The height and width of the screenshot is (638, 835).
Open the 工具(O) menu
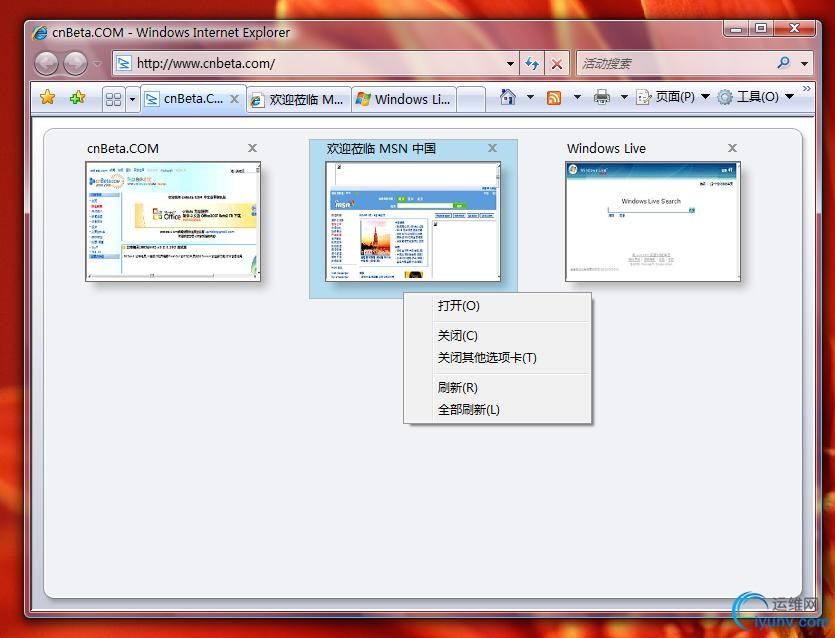(x=755, y=97)
